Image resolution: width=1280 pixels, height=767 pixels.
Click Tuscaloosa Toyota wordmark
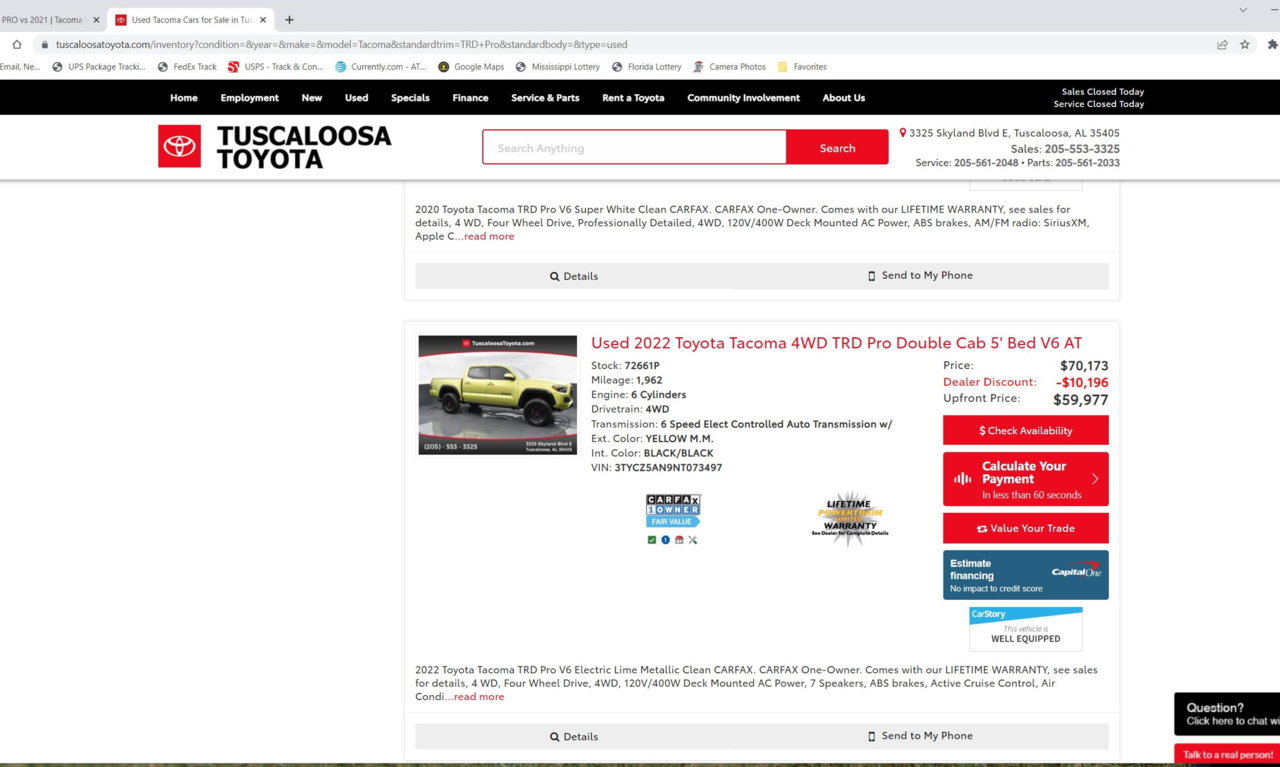[x=304, y=147]
